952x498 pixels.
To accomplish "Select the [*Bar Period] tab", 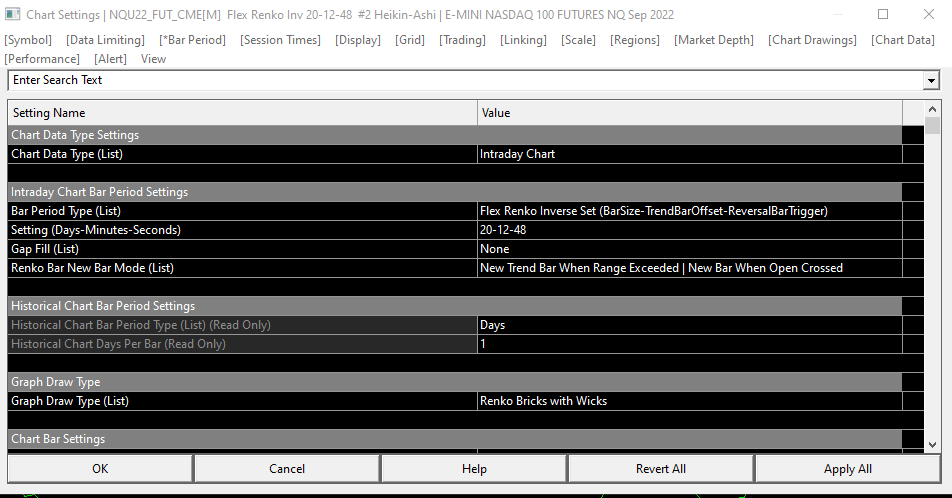I will click(x=192, y=40).
